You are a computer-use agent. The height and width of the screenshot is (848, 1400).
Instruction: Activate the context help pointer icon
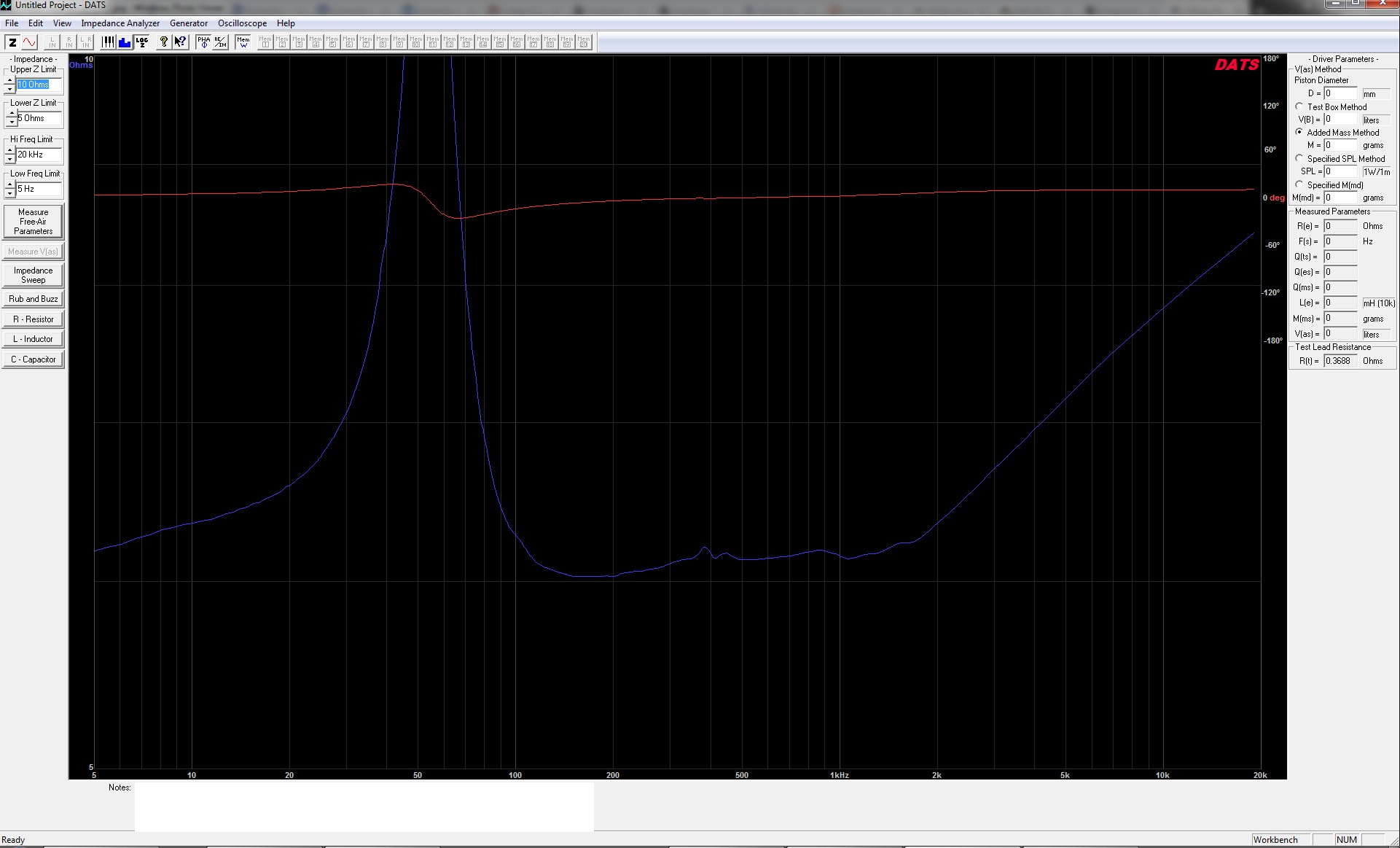(181, 42)
